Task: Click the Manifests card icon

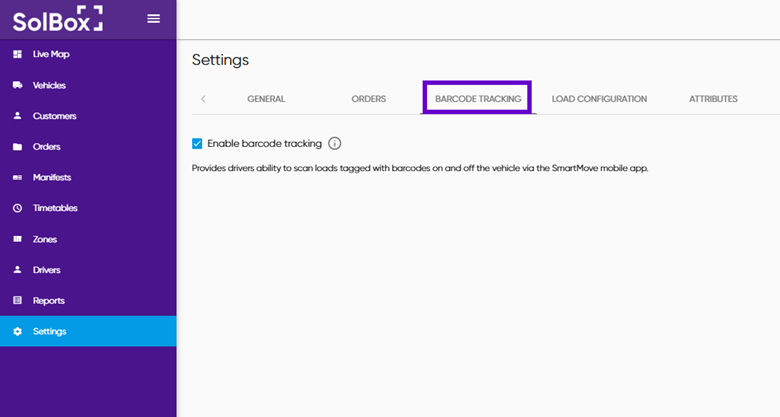Action: (17, 178)
